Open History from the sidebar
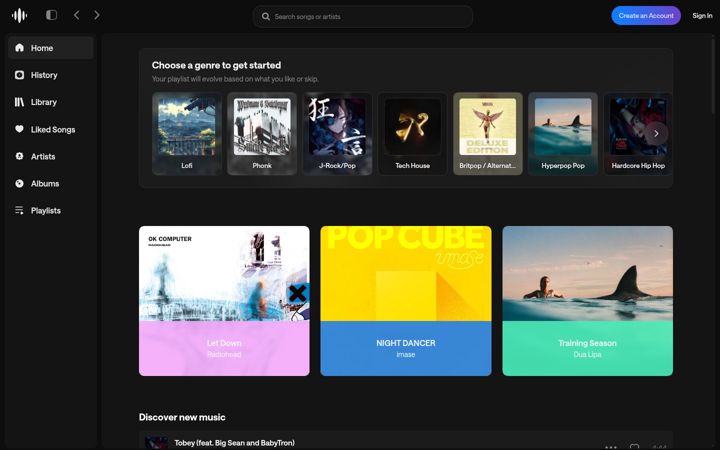This screenshot has width=720, height=450. [51, 75]
